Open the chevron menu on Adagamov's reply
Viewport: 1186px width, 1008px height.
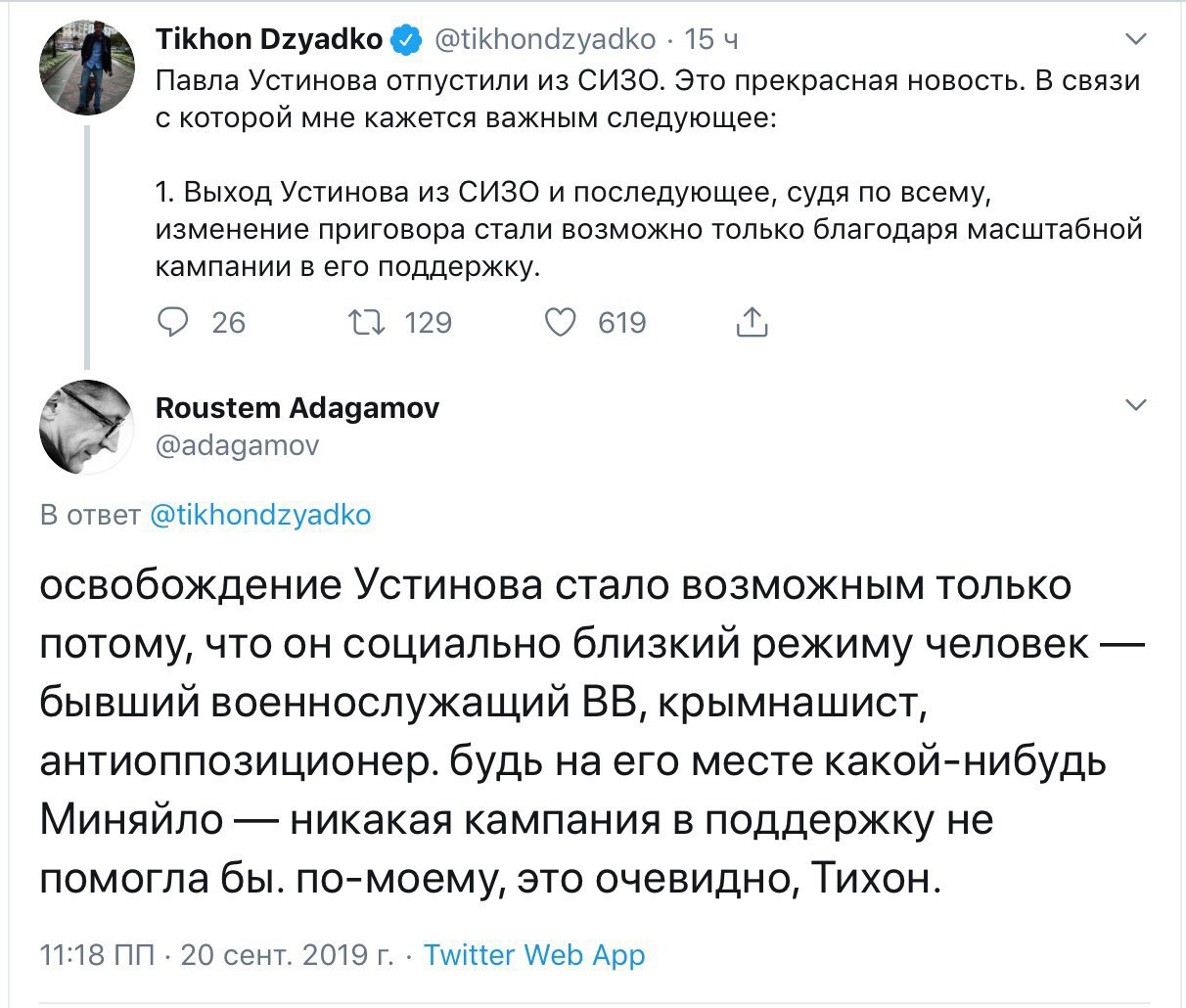(x=1135, y=405)
